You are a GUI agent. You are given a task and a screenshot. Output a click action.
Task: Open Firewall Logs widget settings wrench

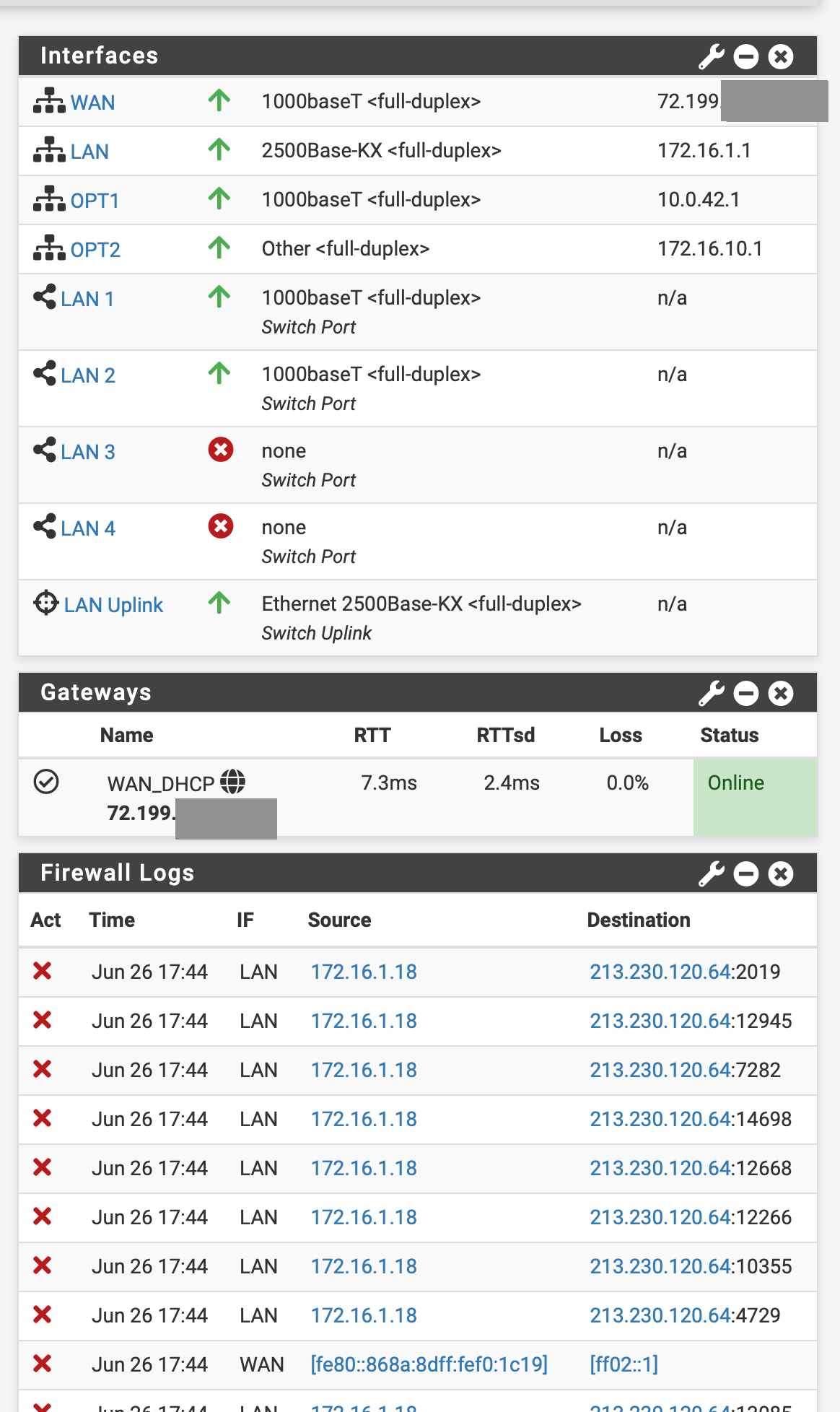[x=711, y=873]
